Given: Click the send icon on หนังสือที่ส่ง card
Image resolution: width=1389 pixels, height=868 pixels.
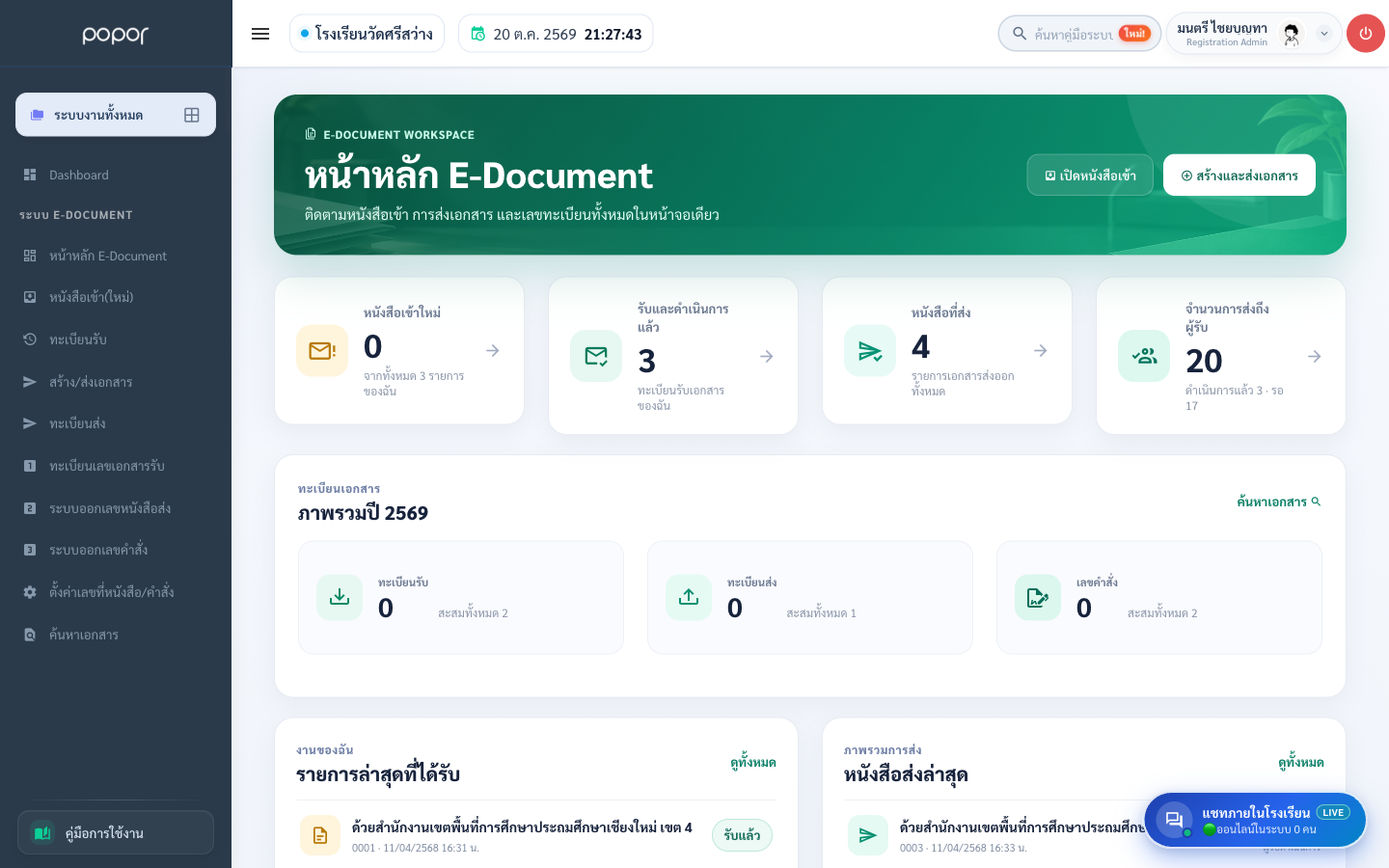Looking at the screenshot, I should point(870,351).
